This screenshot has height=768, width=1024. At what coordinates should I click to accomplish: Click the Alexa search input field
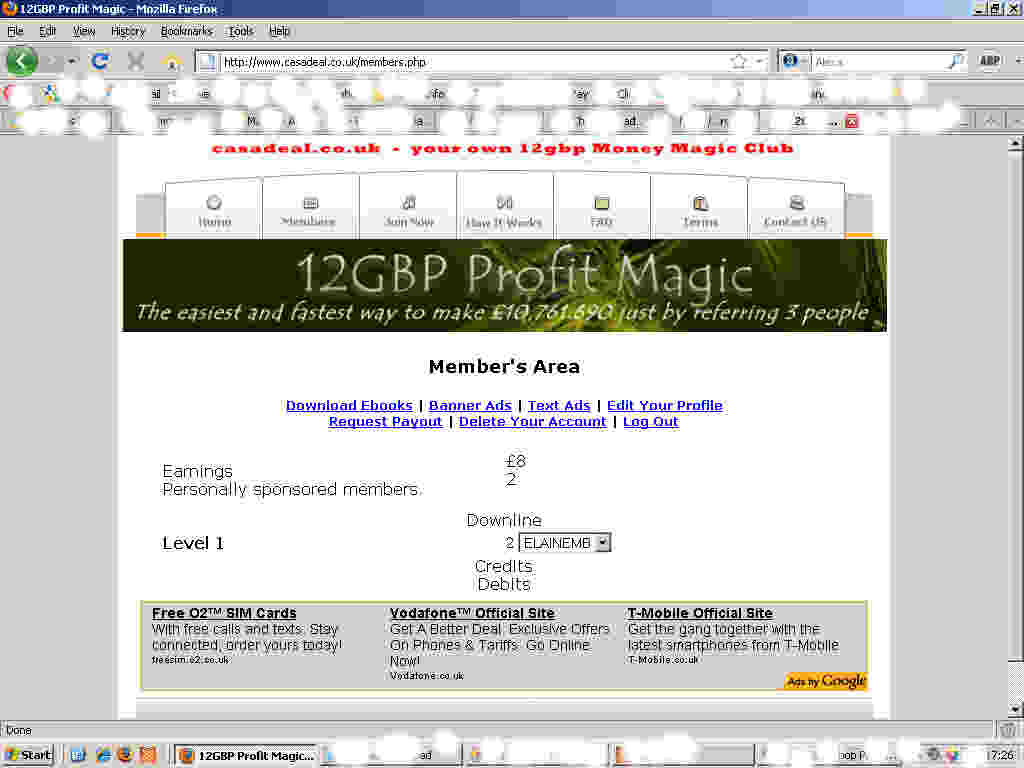coord(878,62)
